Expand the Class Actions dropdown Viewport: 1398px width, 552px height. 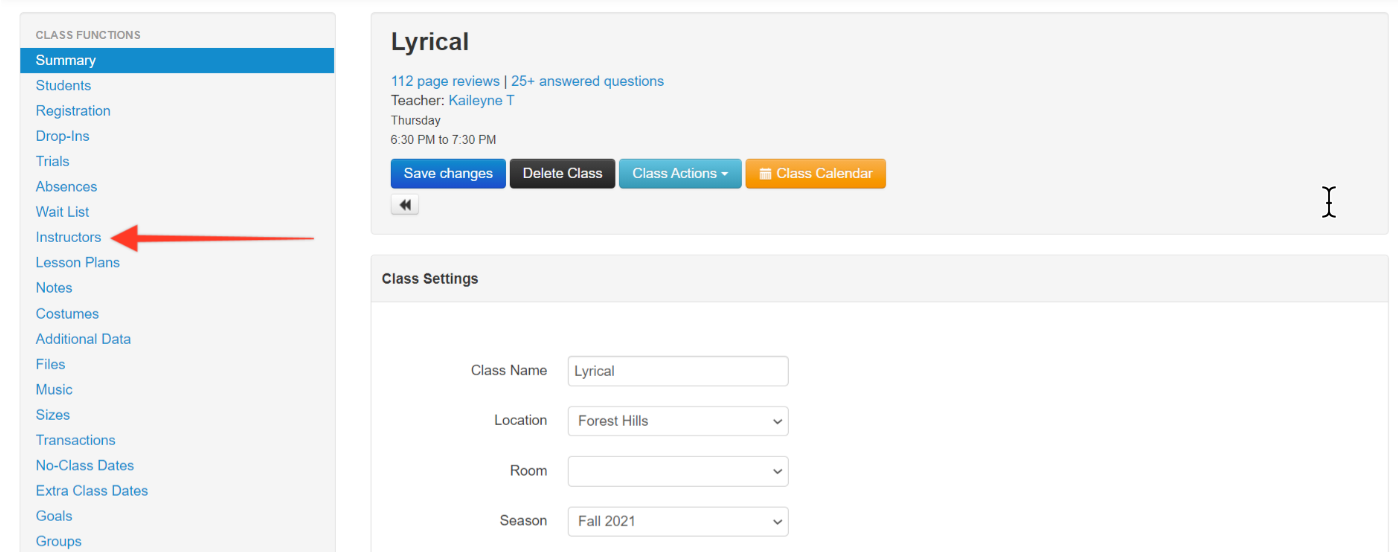tap(680, 173)
